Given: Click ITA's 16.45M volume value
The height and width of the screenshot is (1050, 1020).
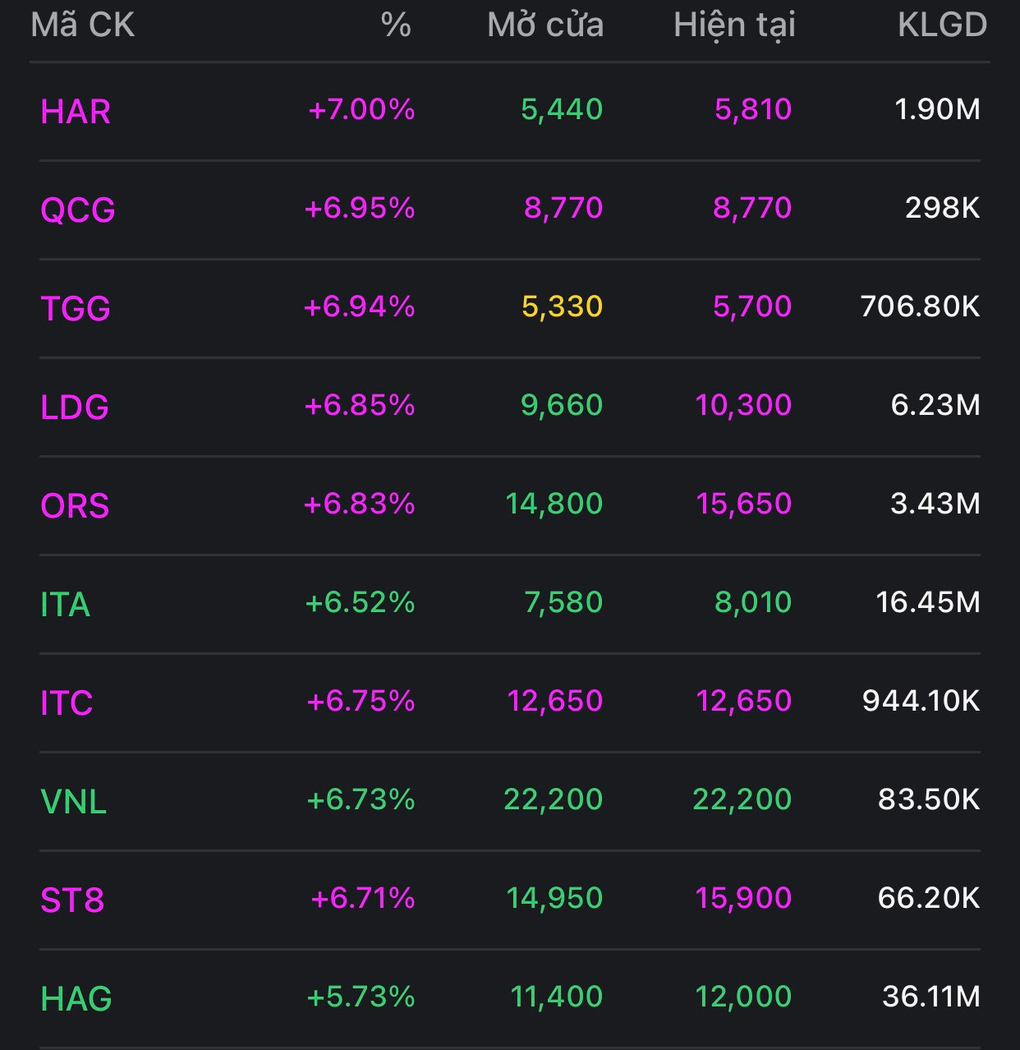Looking at the screenshot, I should (927, 602).
